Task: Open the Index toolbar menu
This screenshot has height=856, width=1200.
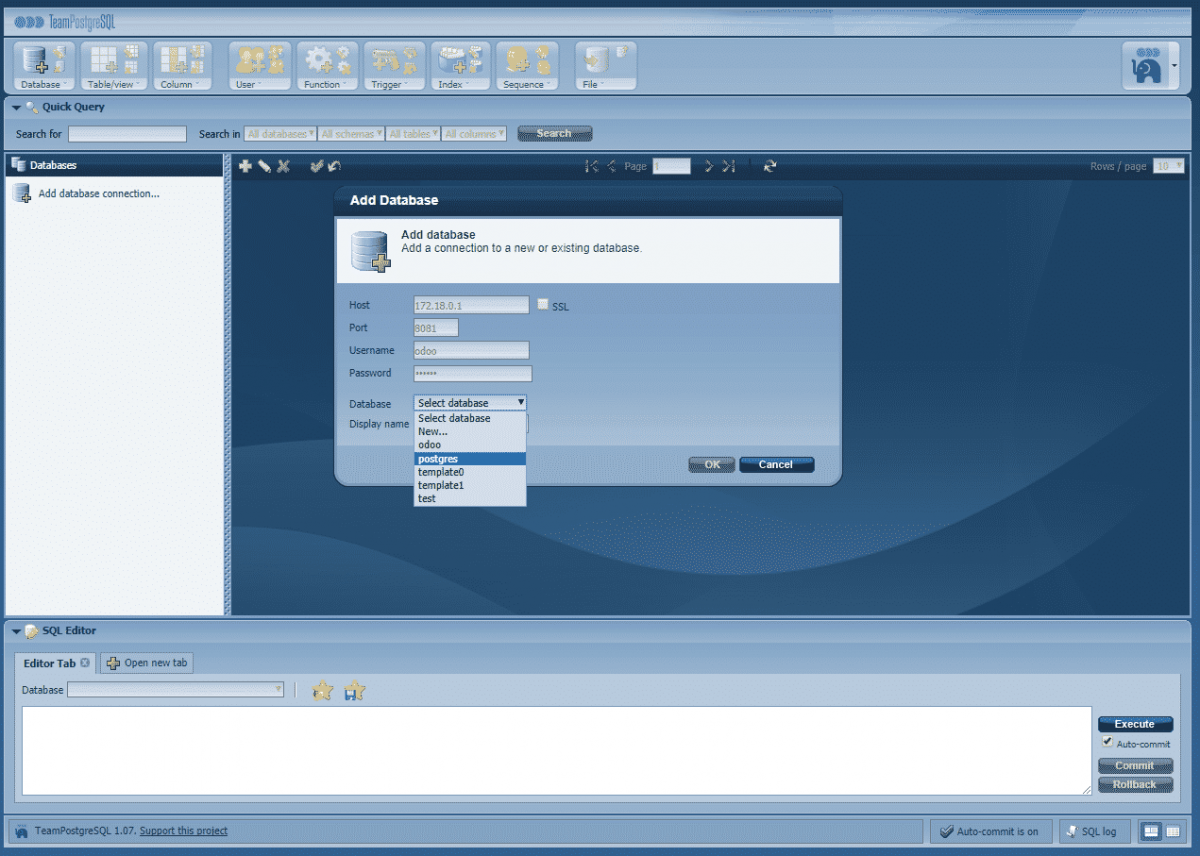Action: point(460,66)
